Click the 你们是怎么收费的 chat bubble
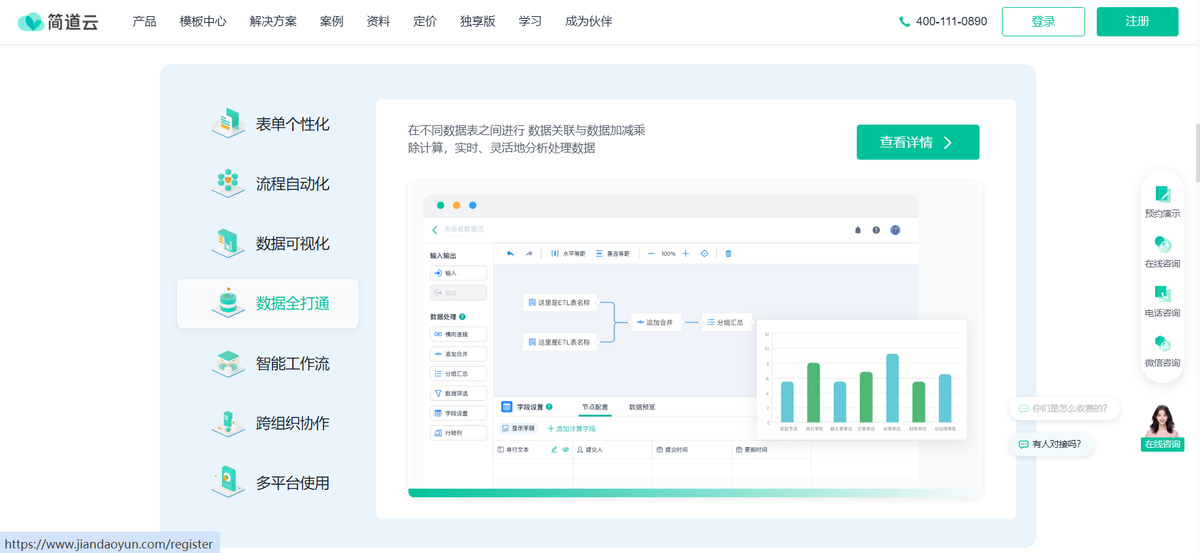Image resolution: width=1200 pixels, height=553 pixels. pyautogui.click(x=1065, y=408)
